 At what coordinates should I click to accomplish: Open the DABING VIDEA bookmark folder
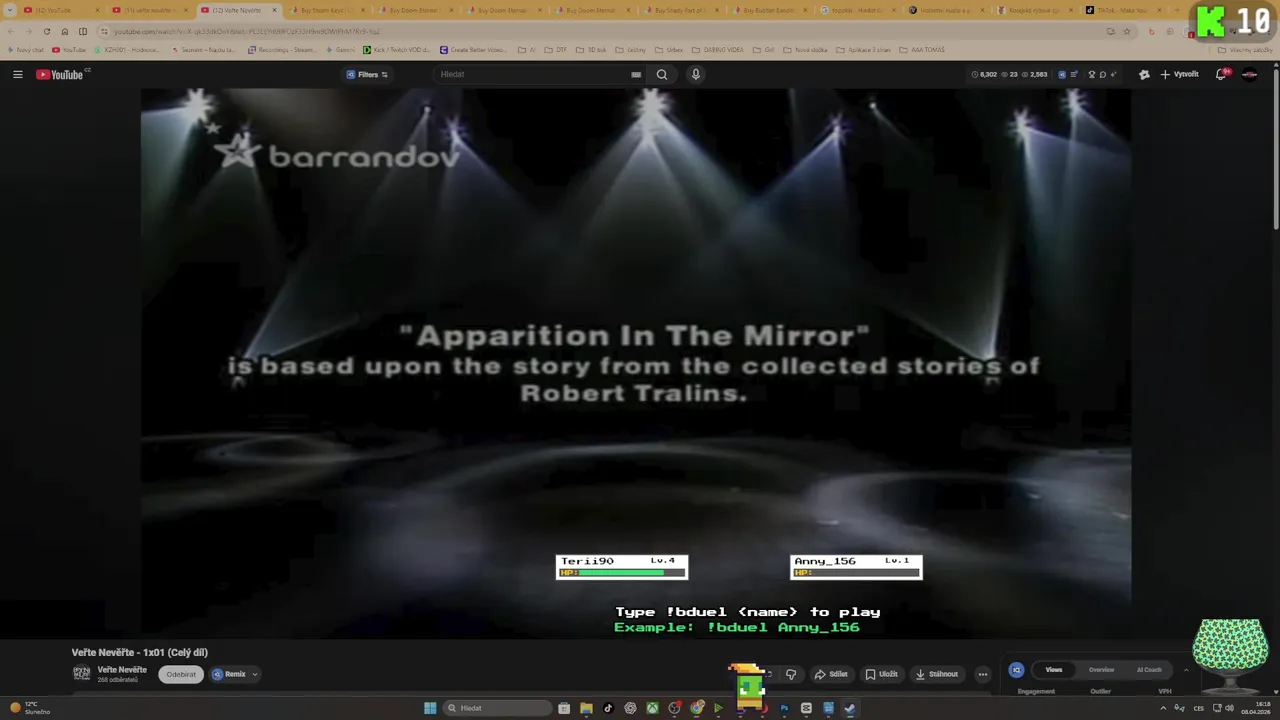(x=718, y=50)
